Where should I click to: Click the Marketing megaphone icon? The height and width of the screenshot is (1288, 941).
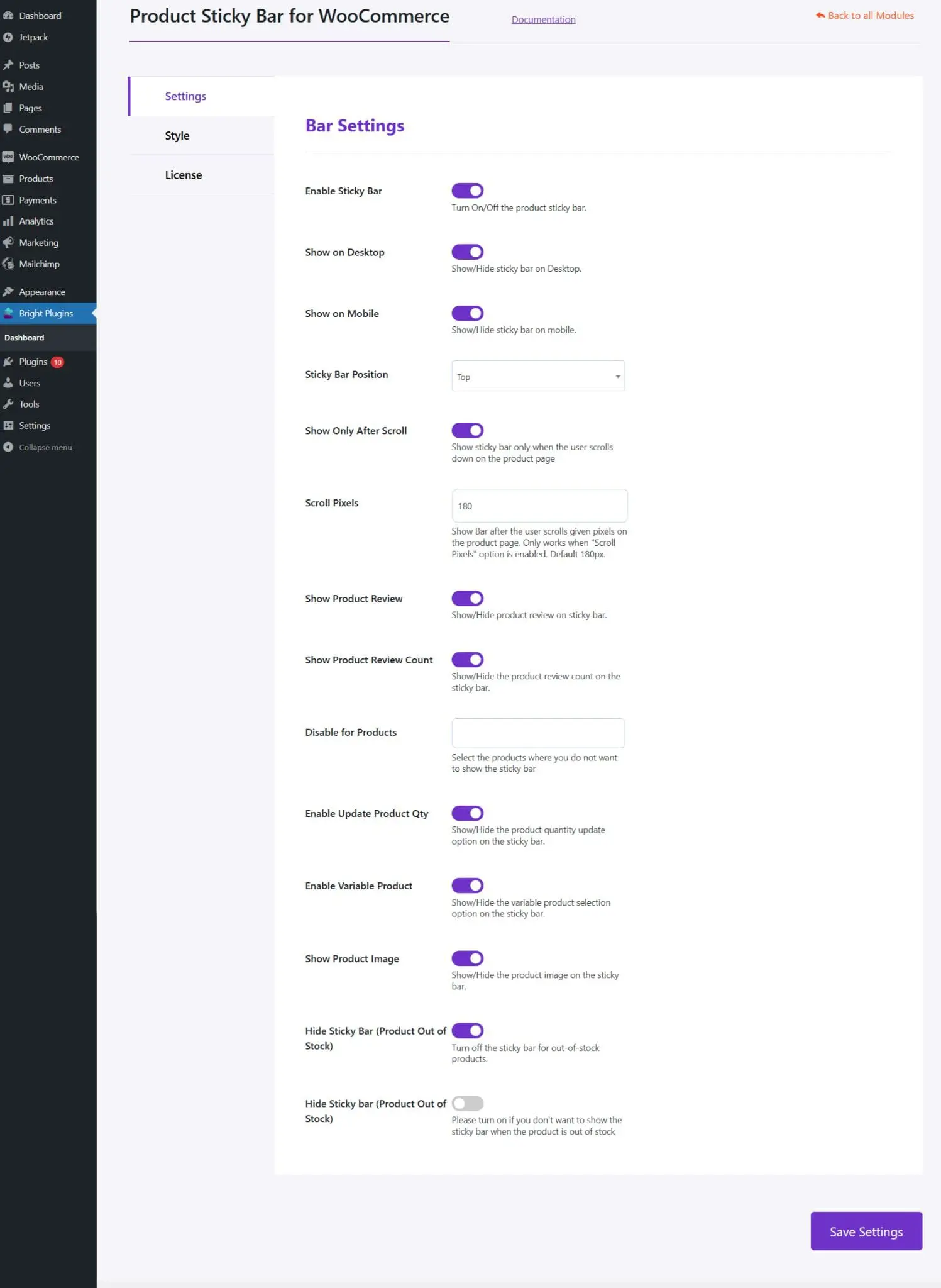pos(8,243)
